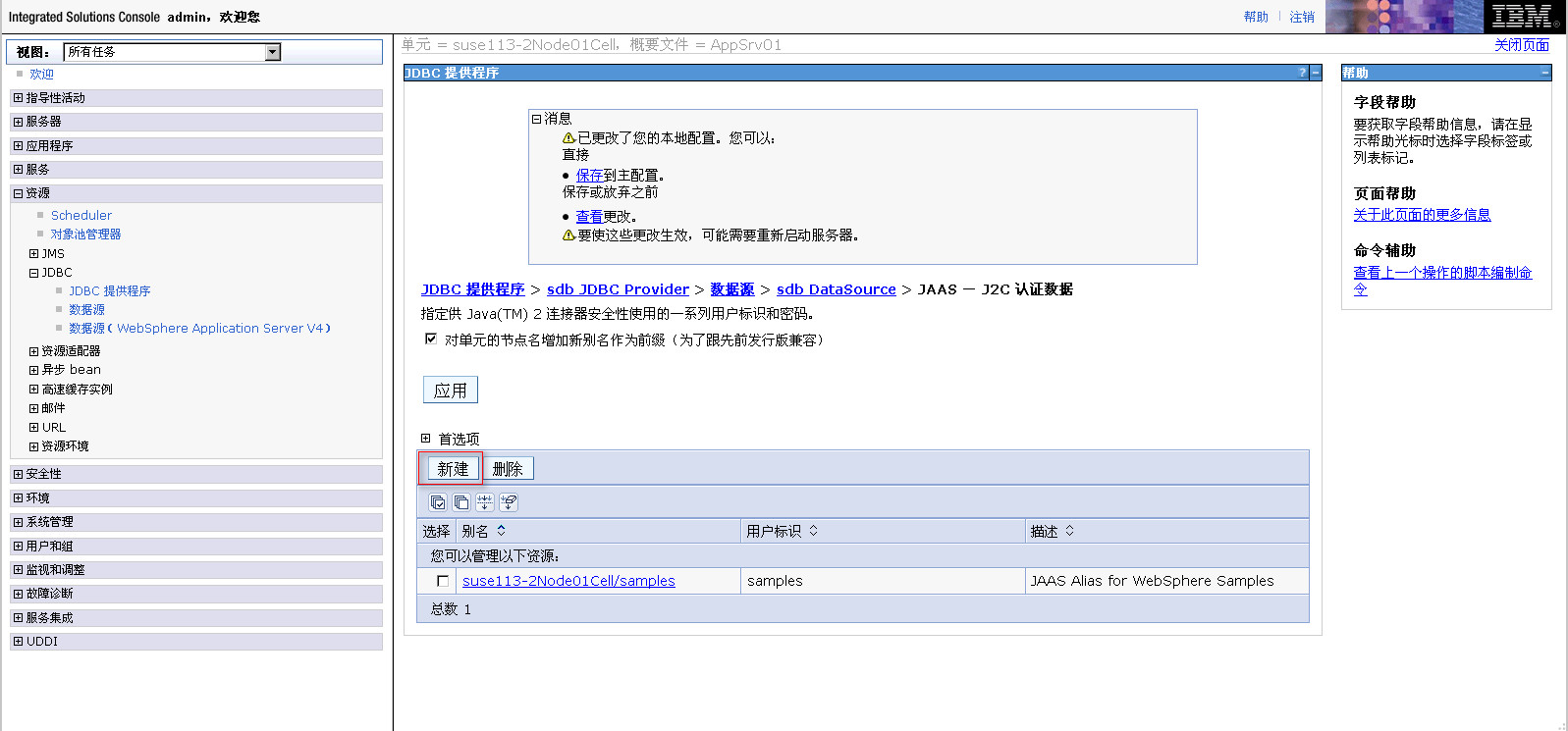The width and height of the screenshot is (1568, 731).
Task: Click the 删除 button
Action: (x=508, y=469)
